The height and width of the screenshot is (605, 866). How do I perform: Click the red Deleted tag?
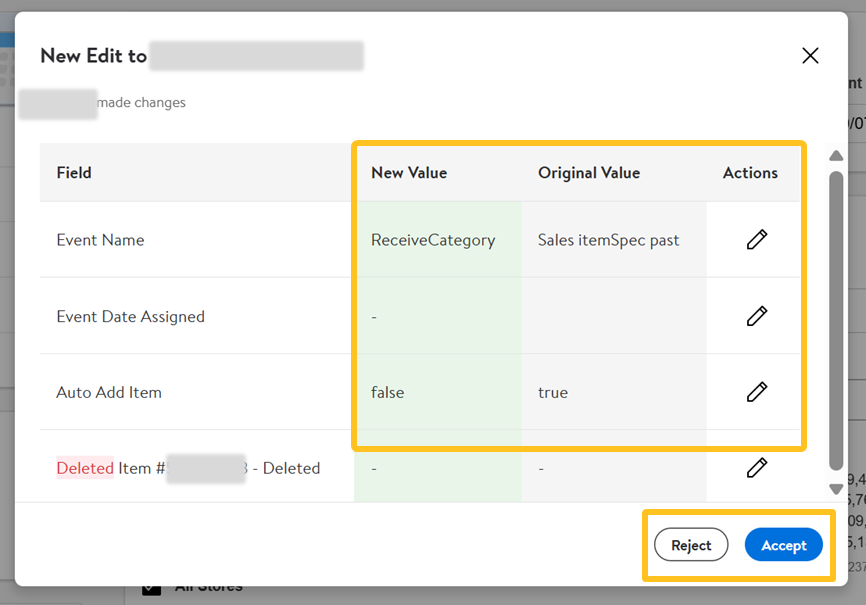85,468
